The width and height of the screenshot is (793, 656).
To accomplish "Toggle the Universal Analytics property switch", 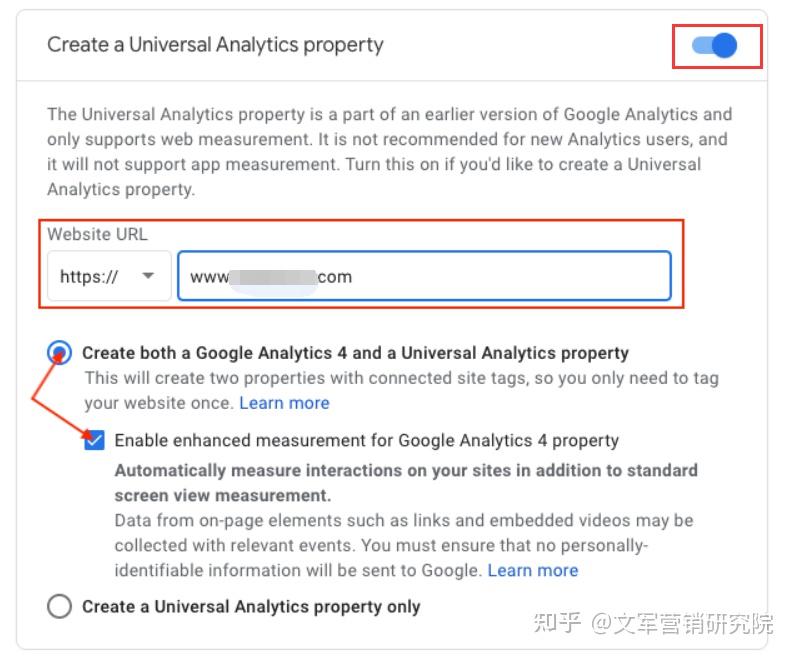I will [x=716, y=46].
